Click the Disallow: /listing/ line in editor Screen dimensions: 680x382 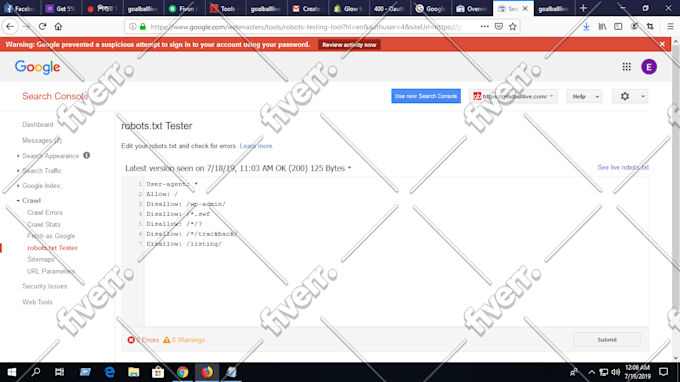click(x=184, y=244)
